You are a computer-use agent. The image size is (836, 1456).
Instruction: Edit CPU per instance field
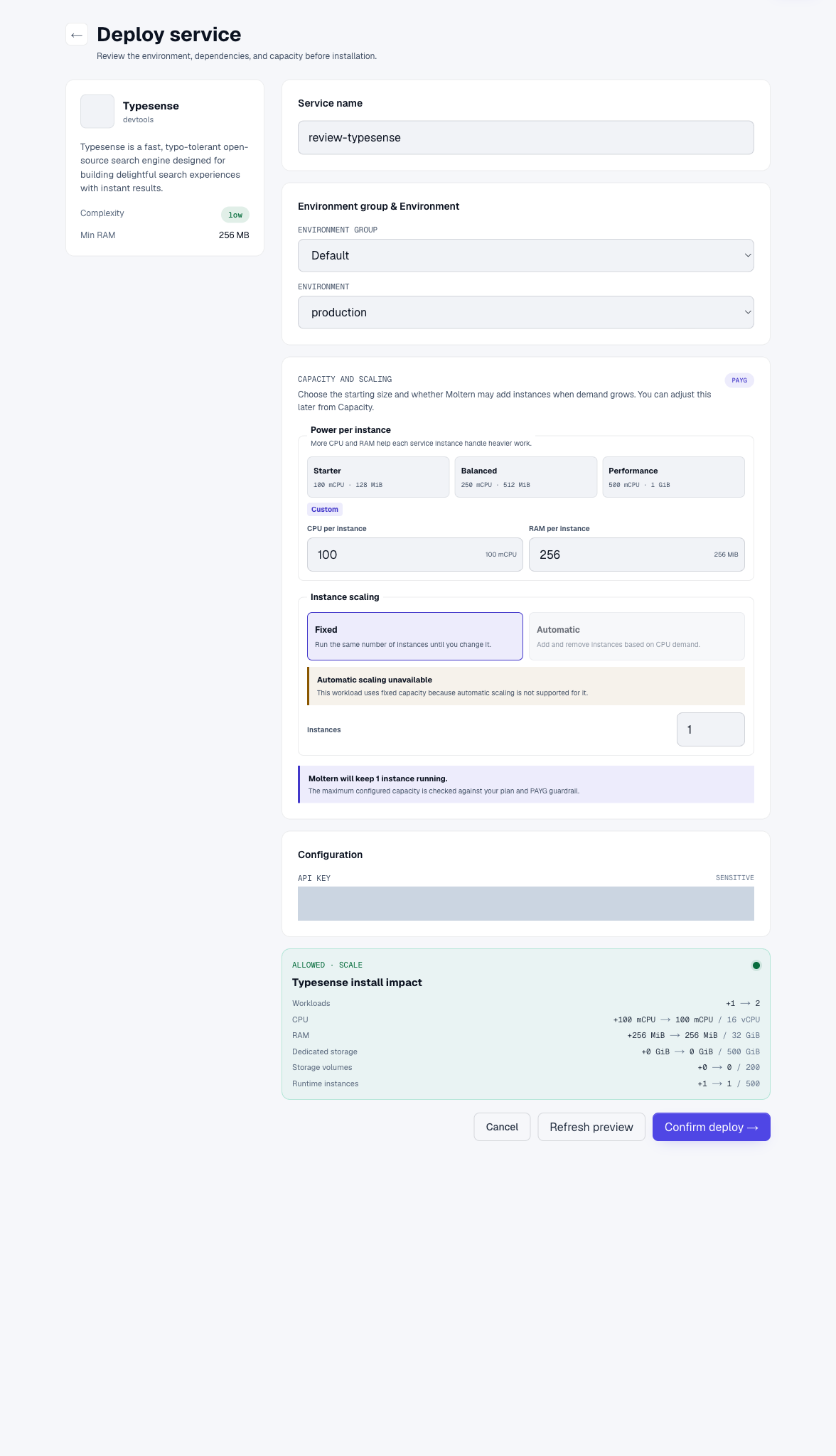[415, 555]
